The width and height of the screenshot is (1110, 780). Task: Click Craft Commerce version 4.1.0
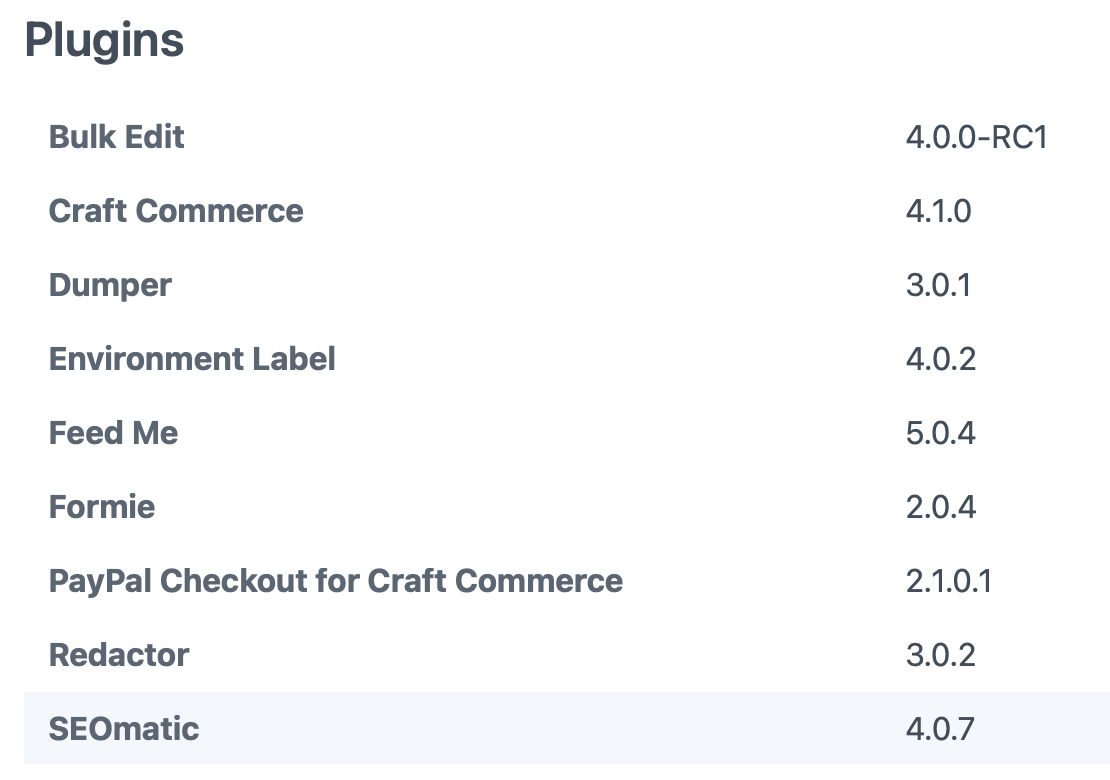coord(939,212)
